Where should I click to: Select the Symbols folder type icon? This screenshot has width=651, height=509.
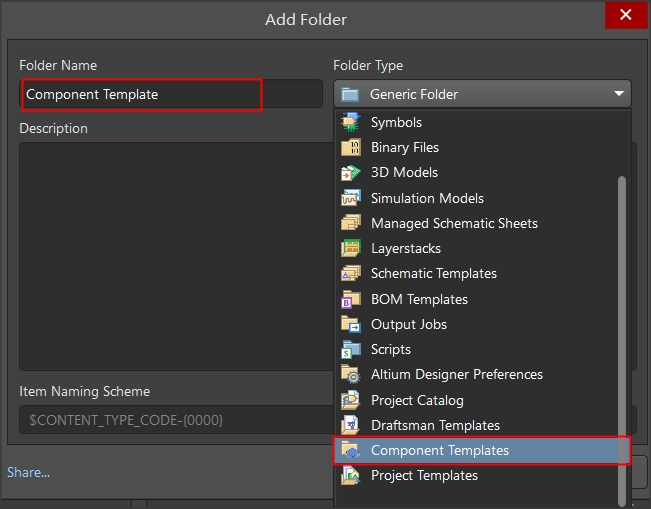[x=351, y=122]
